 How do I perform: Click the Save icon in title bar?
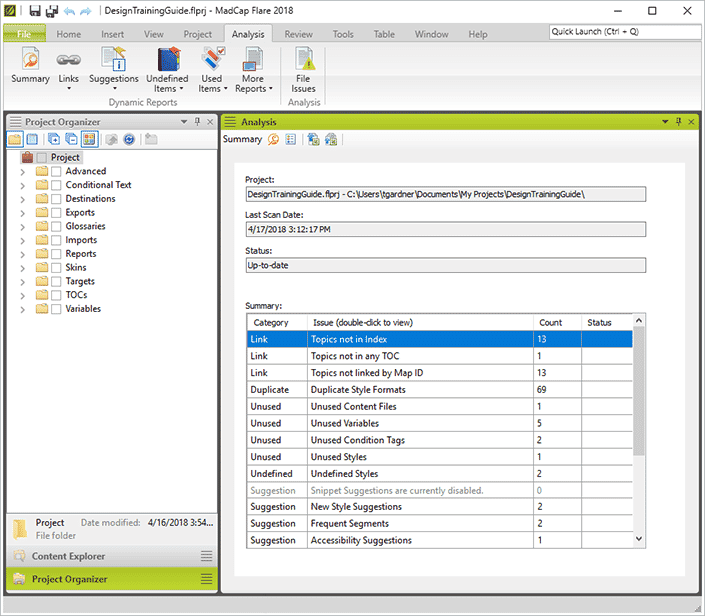35,10
